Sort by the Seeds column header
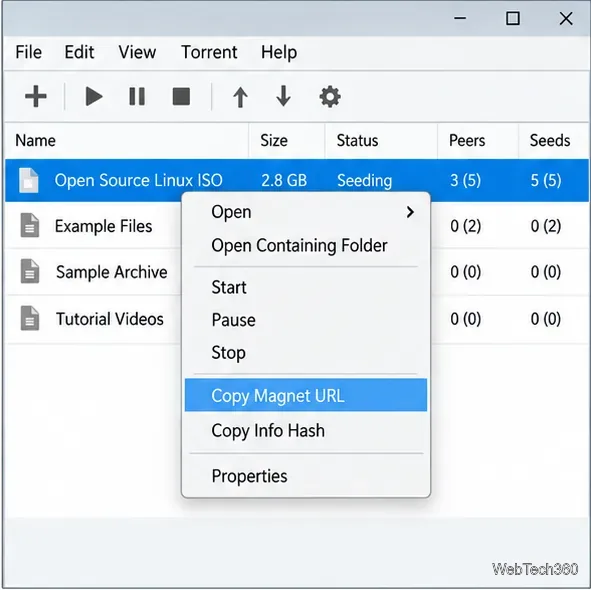 (x=554, y=141)
